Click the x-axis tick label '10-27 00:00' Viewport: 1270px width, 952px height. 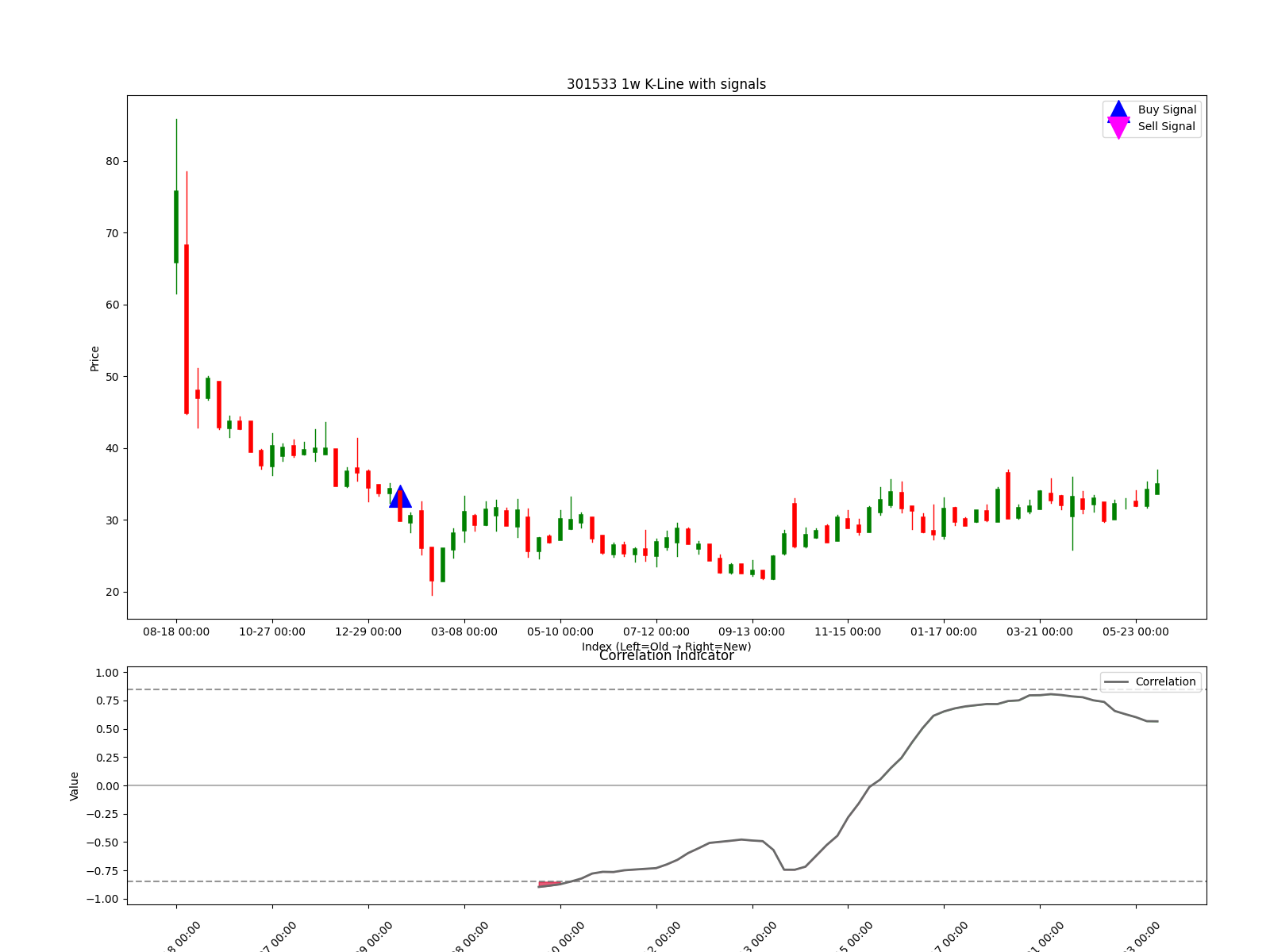pos(272,631)
